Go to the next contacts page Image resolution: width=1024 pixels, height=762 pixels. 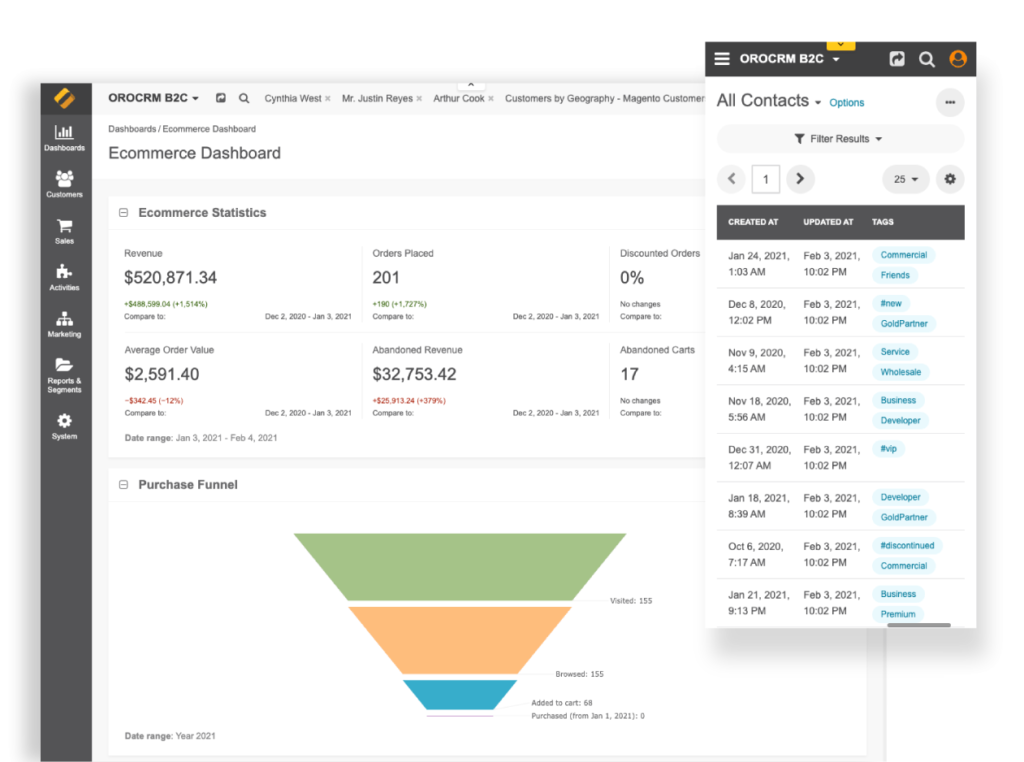pyautogui.click(x=799, y=180)
